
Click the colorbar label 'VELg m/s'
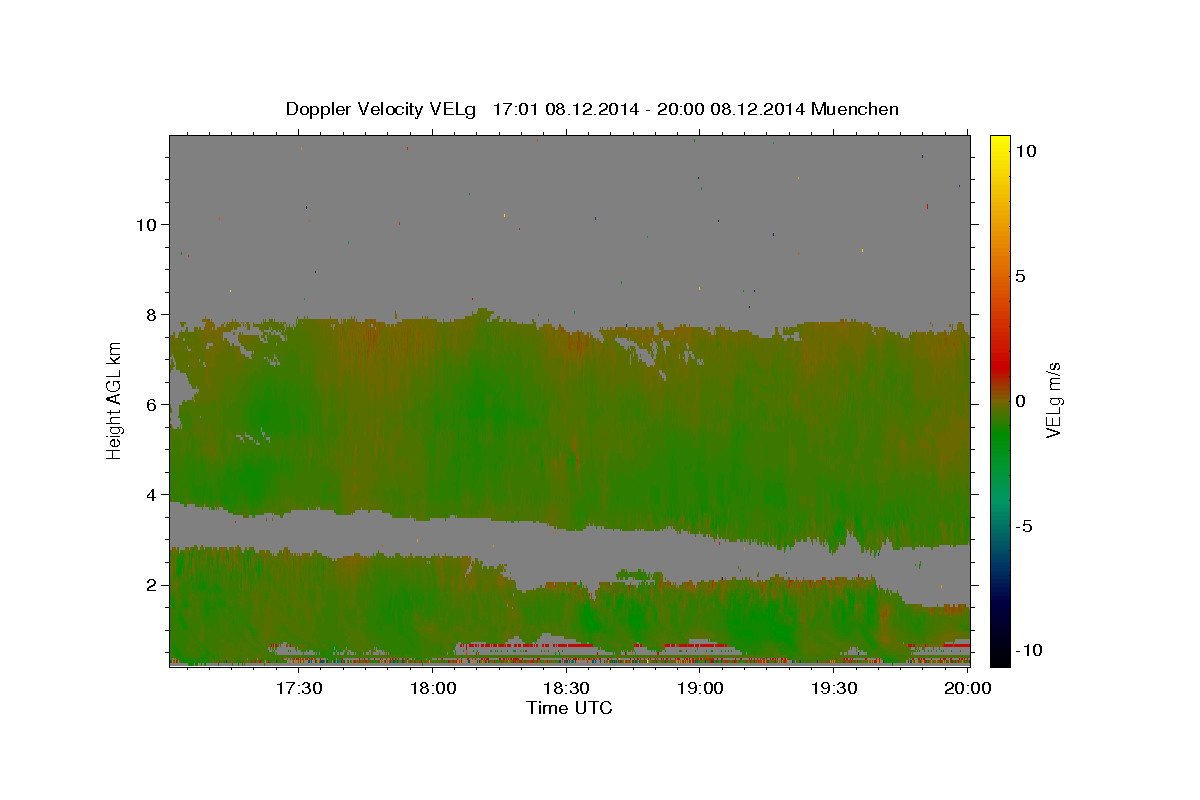coord(1054,401)
